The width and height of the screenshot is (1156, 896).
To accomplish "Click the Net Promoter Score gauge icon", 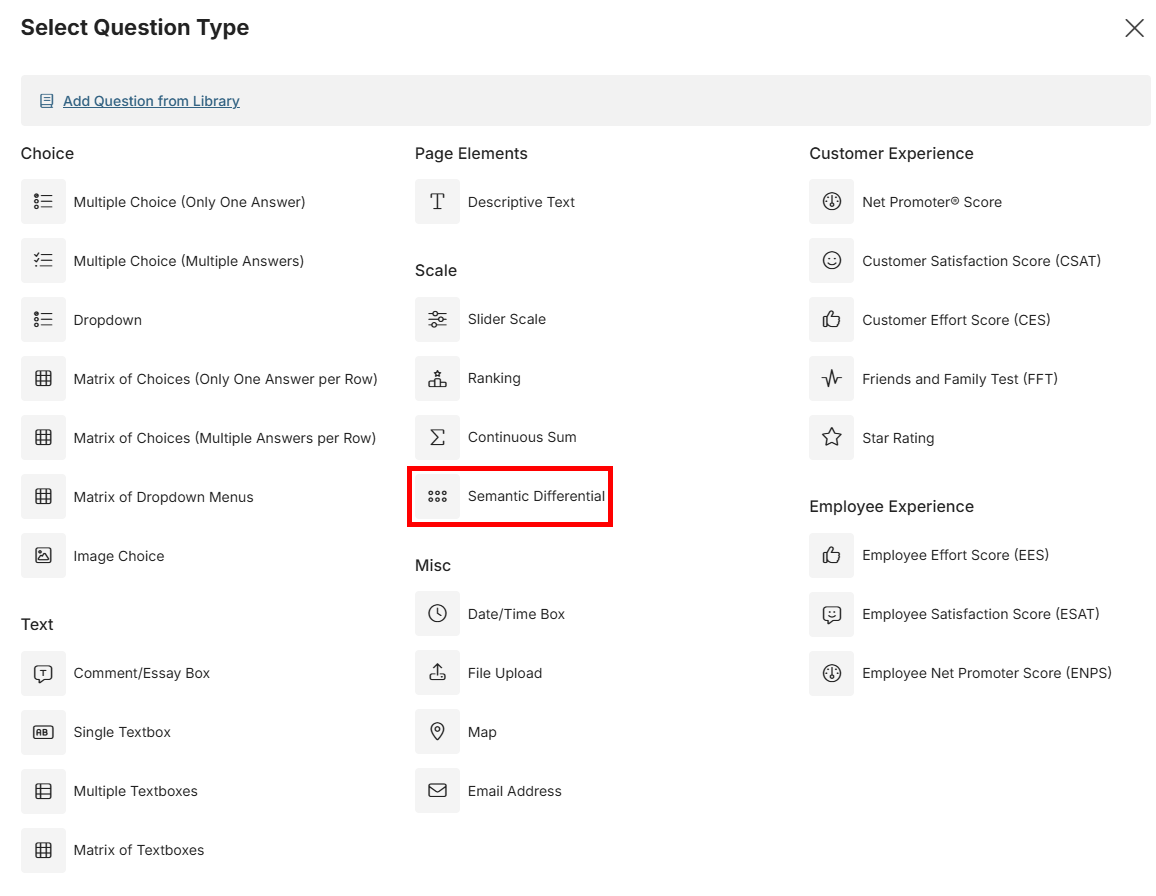I will tap(832, 201).
